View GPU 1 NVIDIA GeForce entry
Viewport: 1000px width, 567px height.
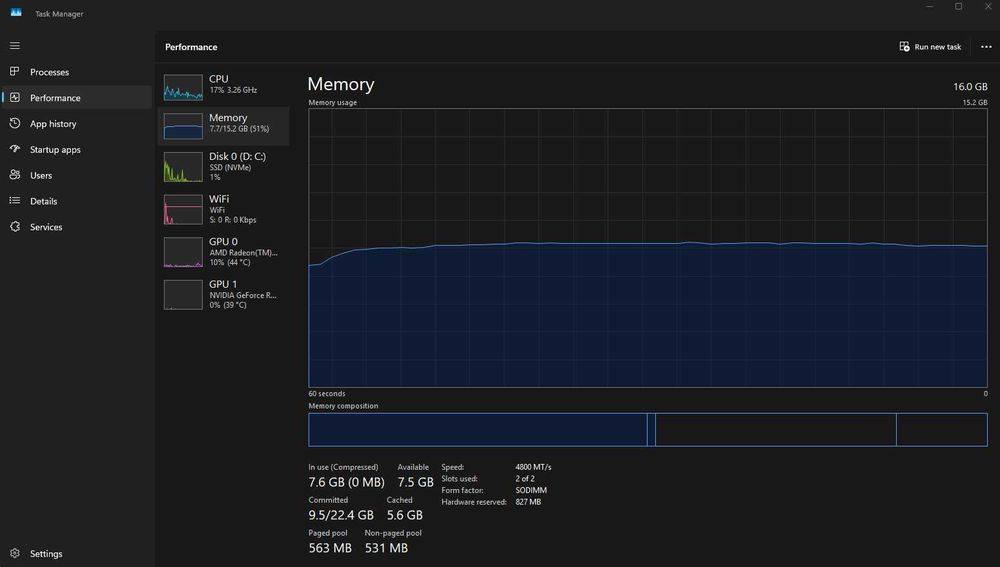click(224, 293)
